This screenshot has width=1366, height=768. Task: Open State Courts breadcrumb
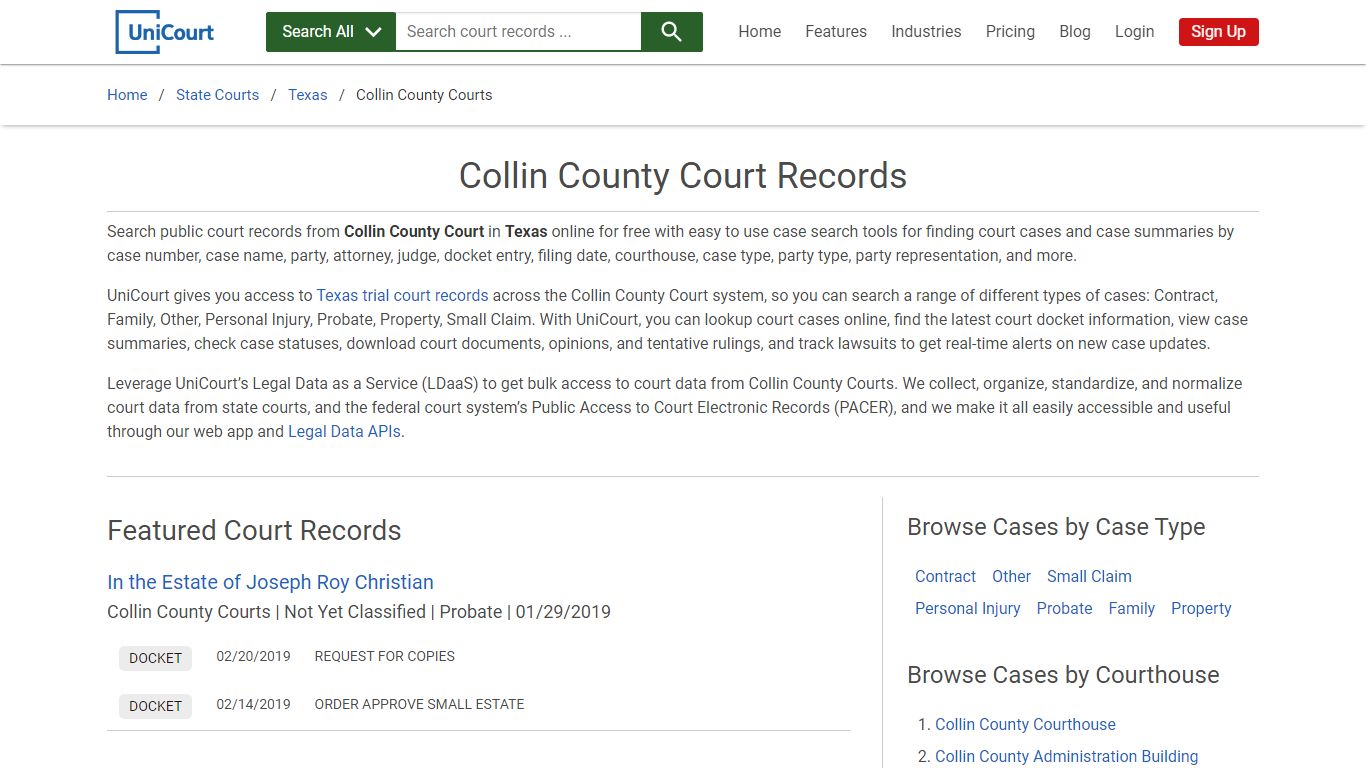point(217,95)
